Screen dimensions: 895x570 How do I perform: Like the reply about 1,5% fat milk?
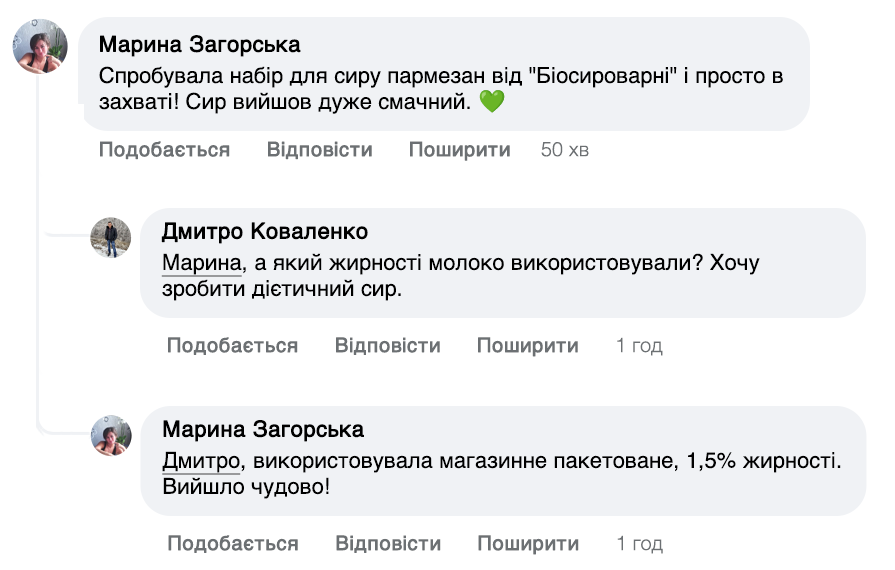[232, 544]
